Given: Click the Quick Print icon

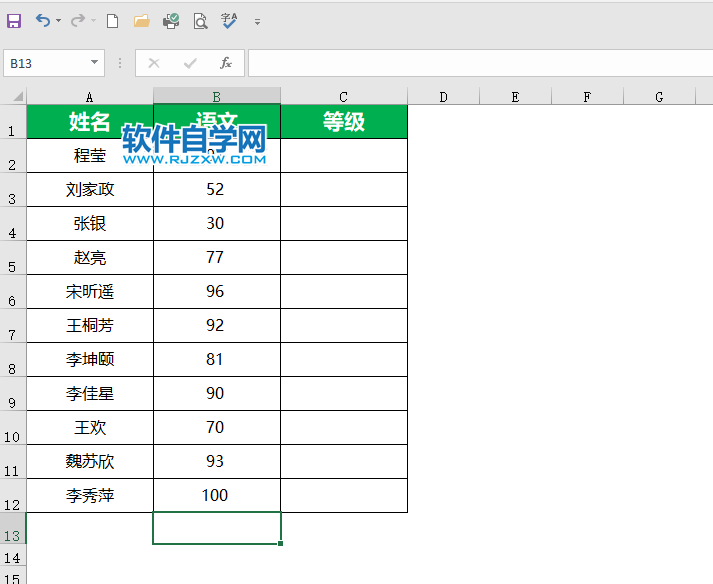Looking at the screenshot, I should [171, 21].
